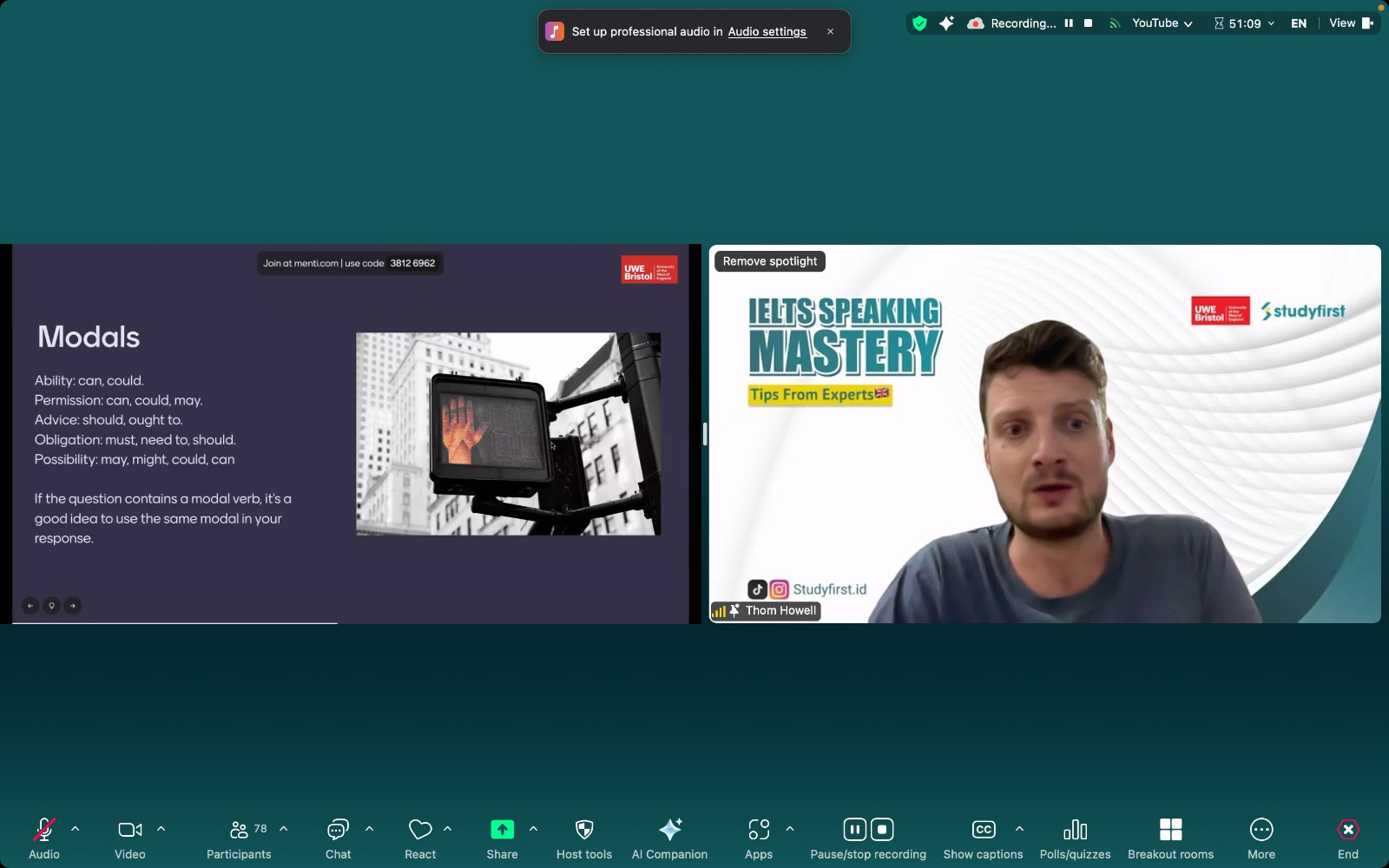Click the "Ability: can, could." line
Viewport: 1389px width, 868px height.
coord(89,381)
